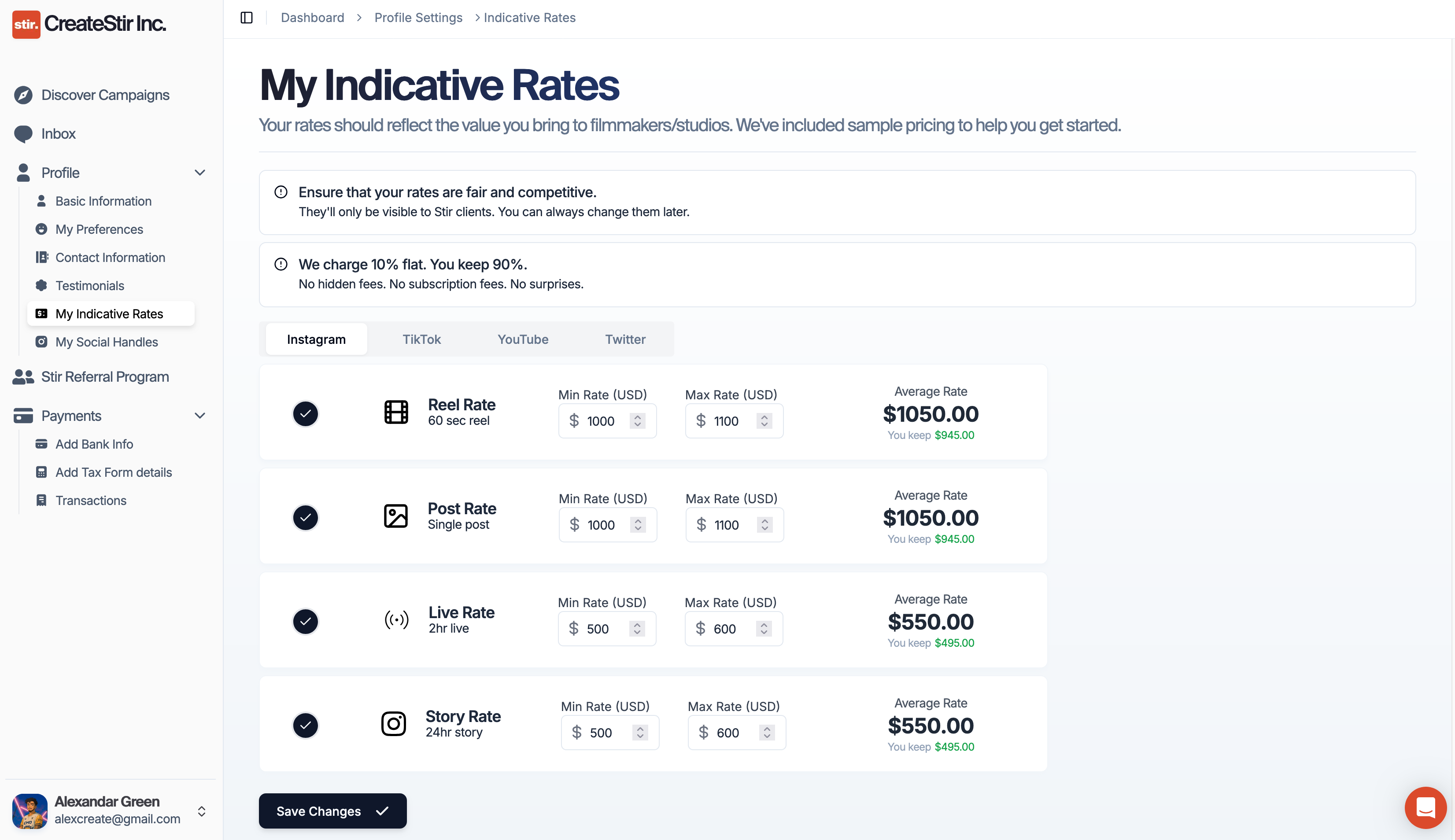This screenshot has width=1455, height=840.
Task: Collapse the Profile section chevron
Action: click(199, 173)
